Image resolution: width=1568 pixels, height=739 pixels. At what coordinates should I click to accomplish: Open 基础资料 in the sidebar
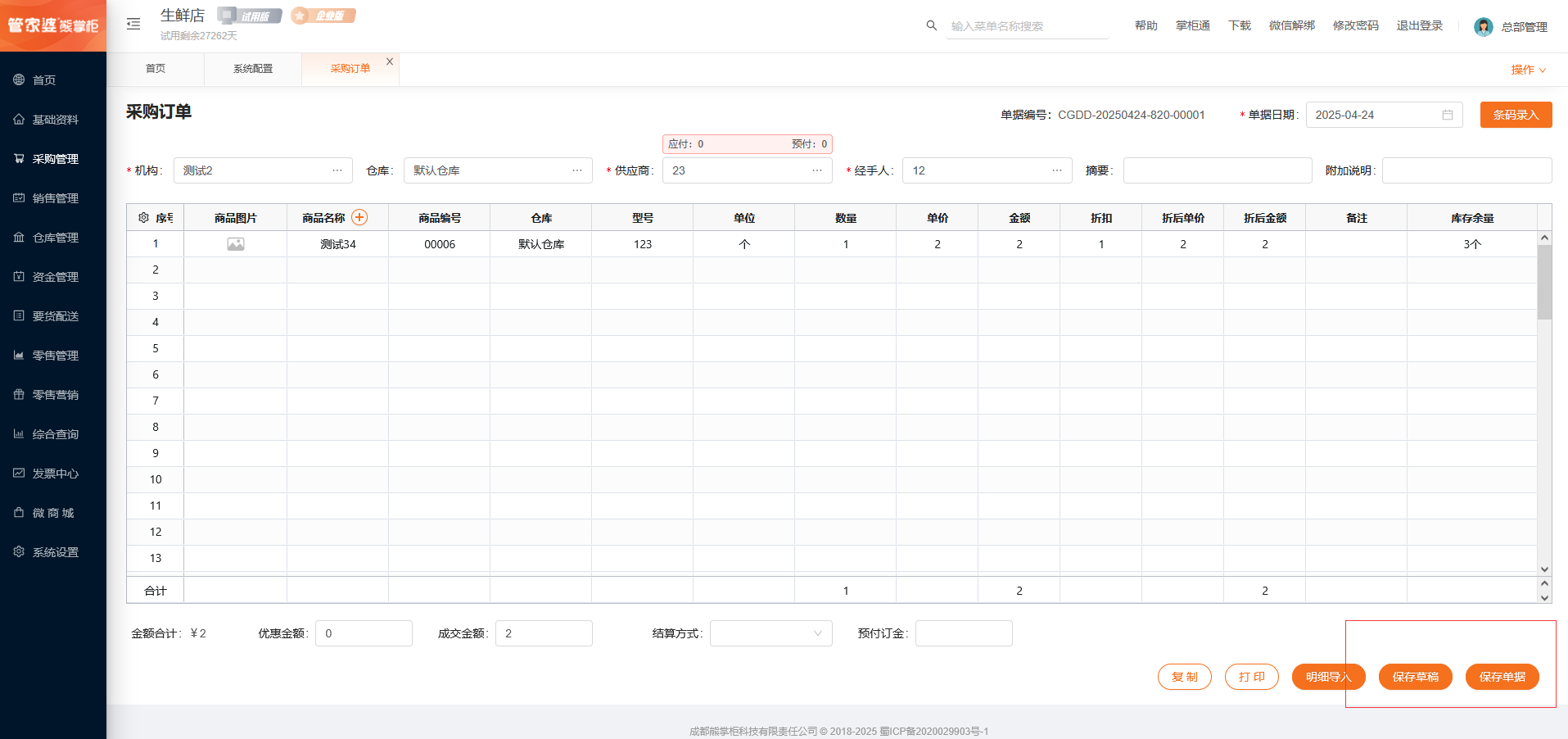click(x=53, y=120)
